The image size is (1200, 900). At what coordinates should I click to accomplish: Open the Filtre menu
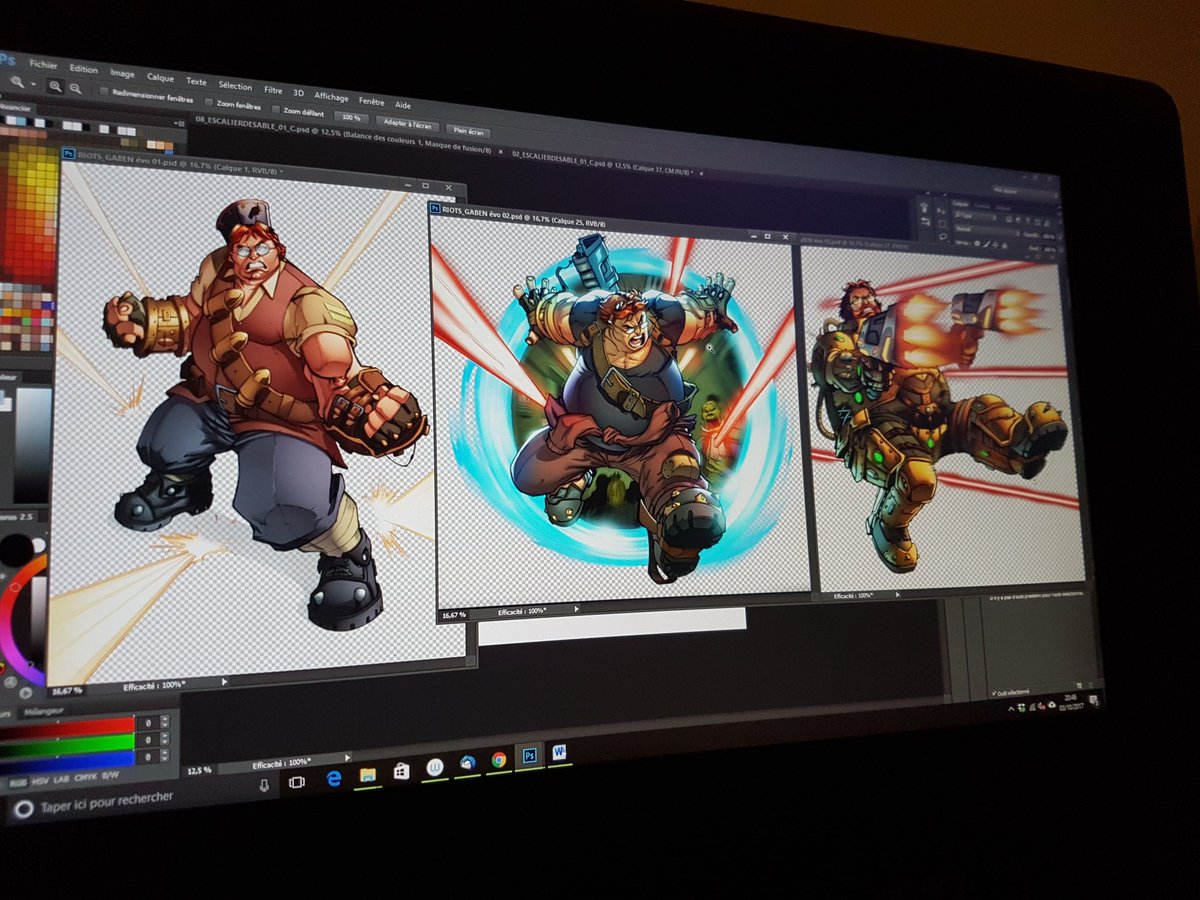click(273, 90)
